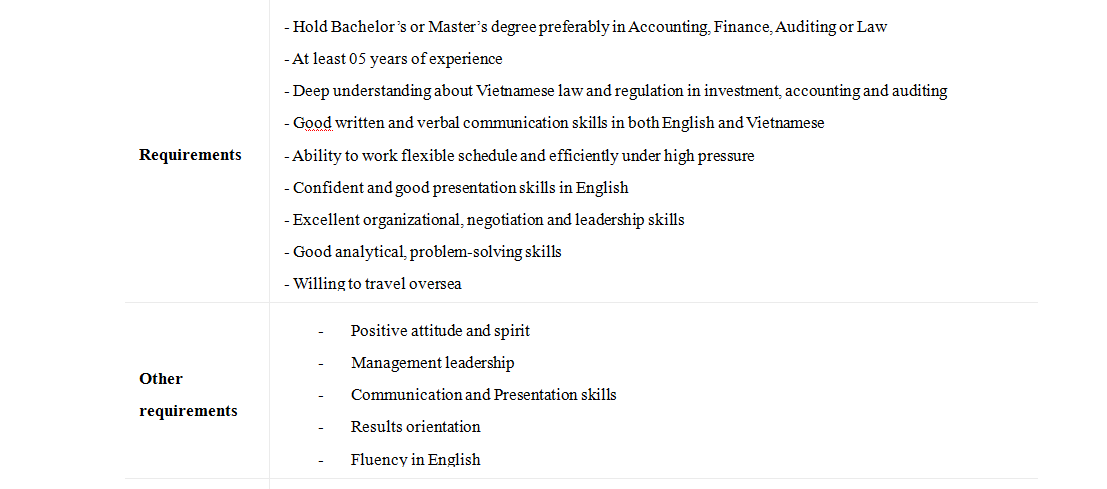Click the "Communication and Presentation skills" item
Screen dimensions: 1107x489
(483, 395)
